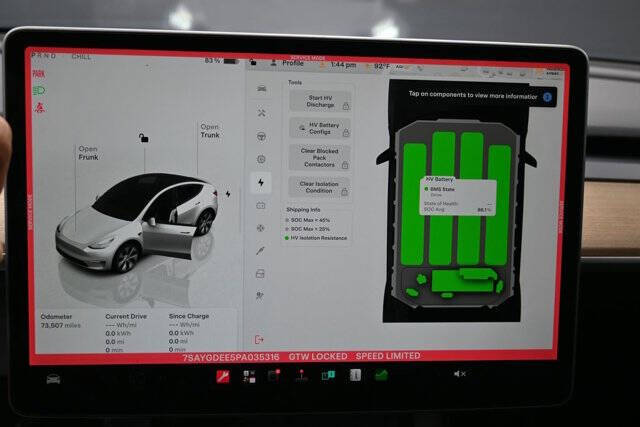Screen dimensions: 640x427
Task: Tap the charge port lightning icon near car
Action: pos(228,194)
